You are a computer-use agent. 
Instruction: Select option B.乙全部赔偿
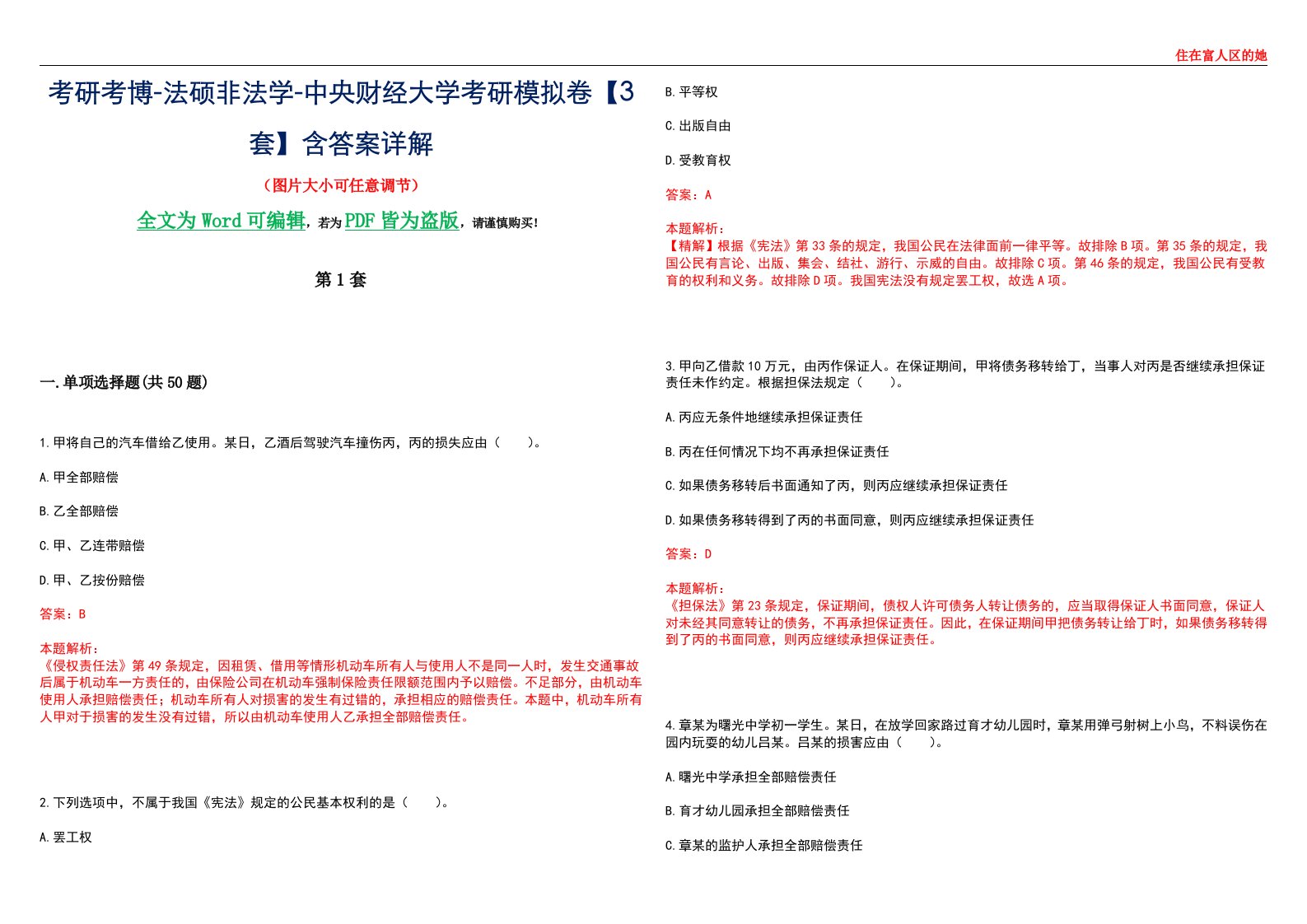pos(79,511)
